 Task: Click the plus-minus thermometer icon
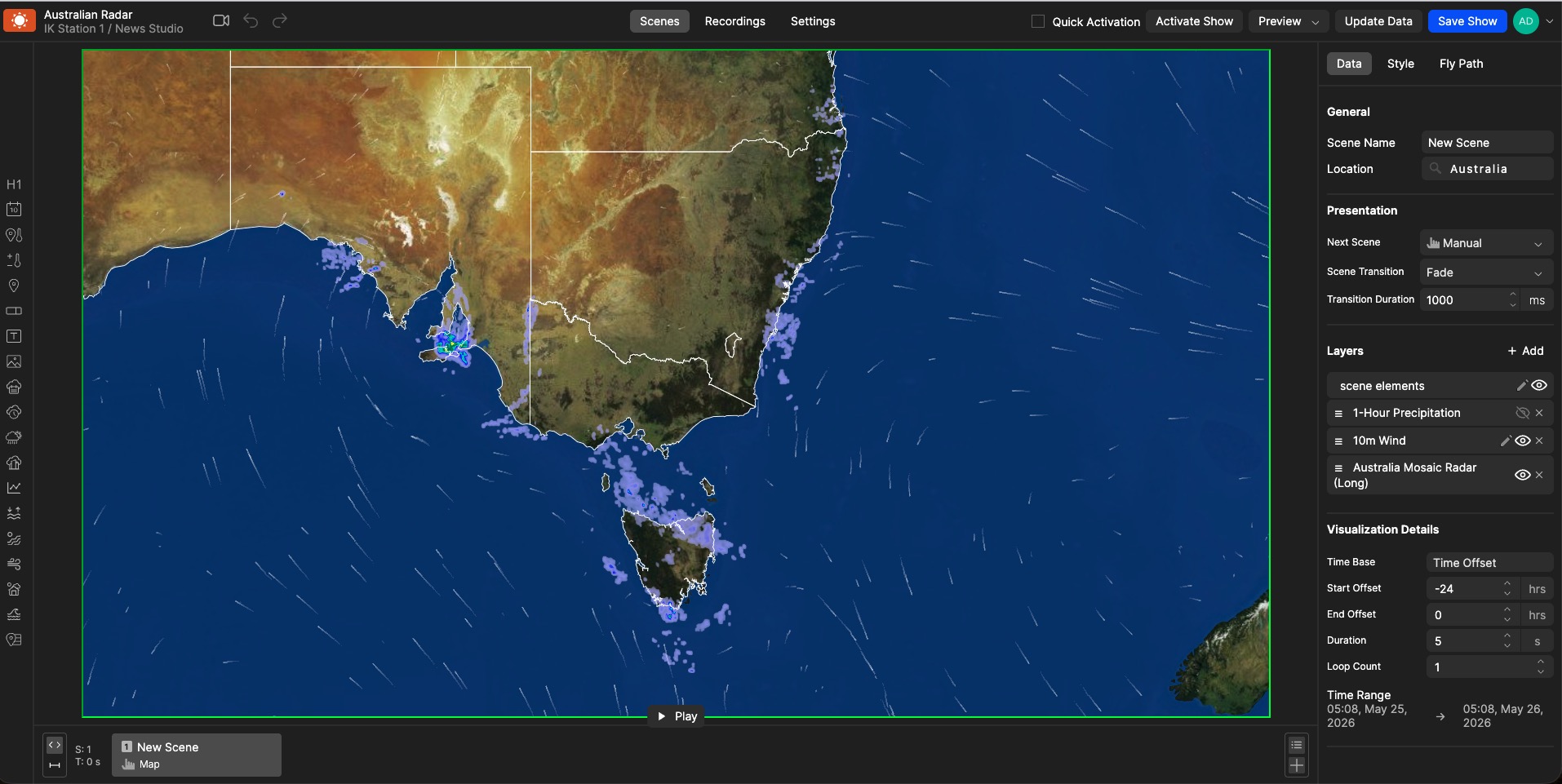[14, 260]
